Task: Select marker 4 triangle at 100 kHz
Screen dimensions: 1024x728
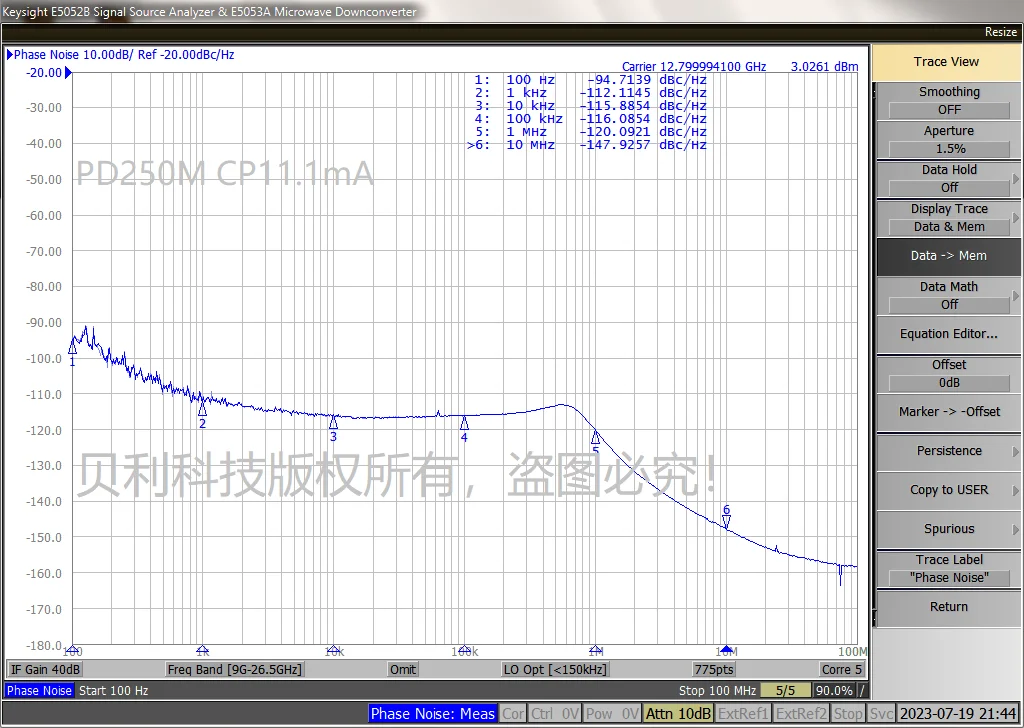Action: point(464,423)
